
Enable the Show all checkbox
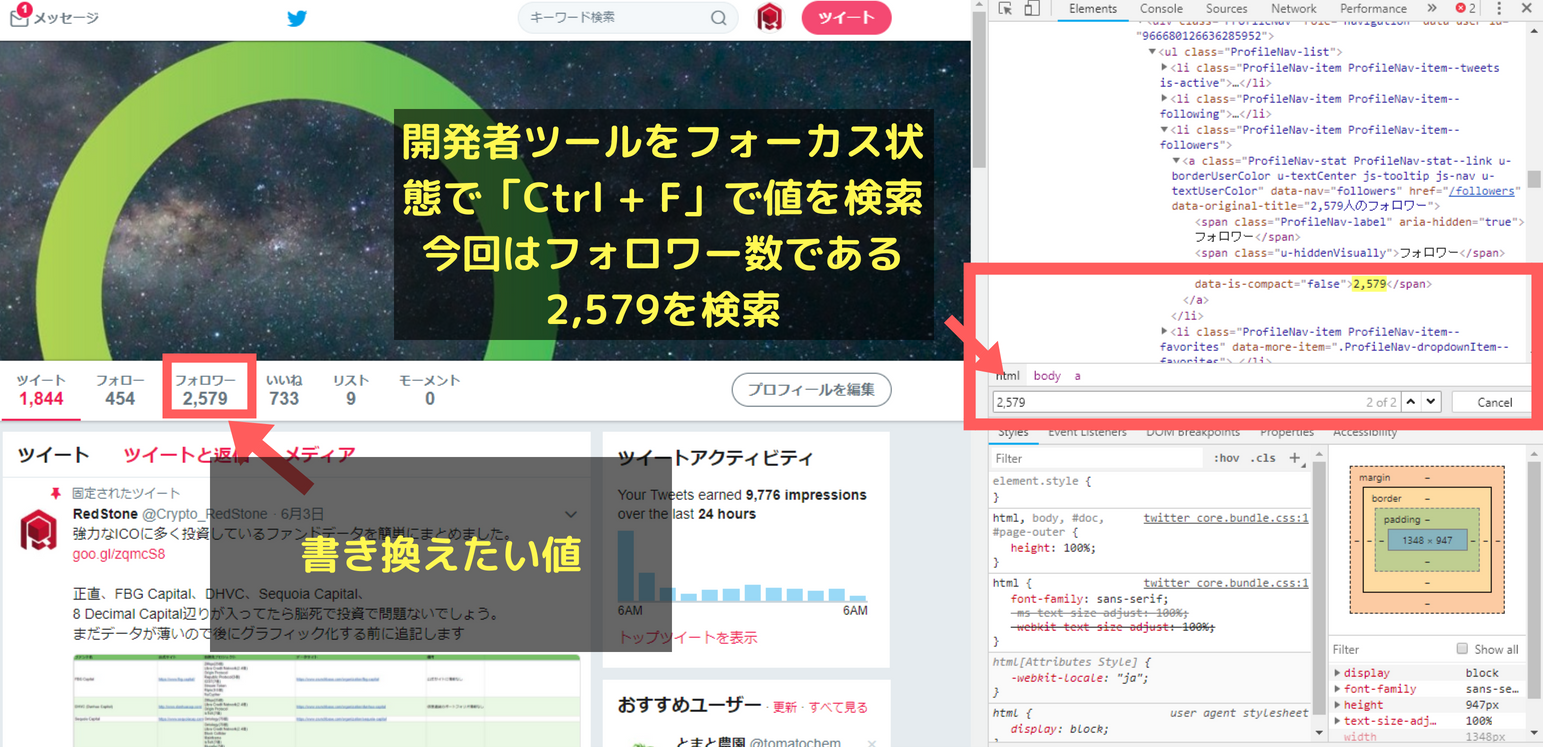[1463, 649]
